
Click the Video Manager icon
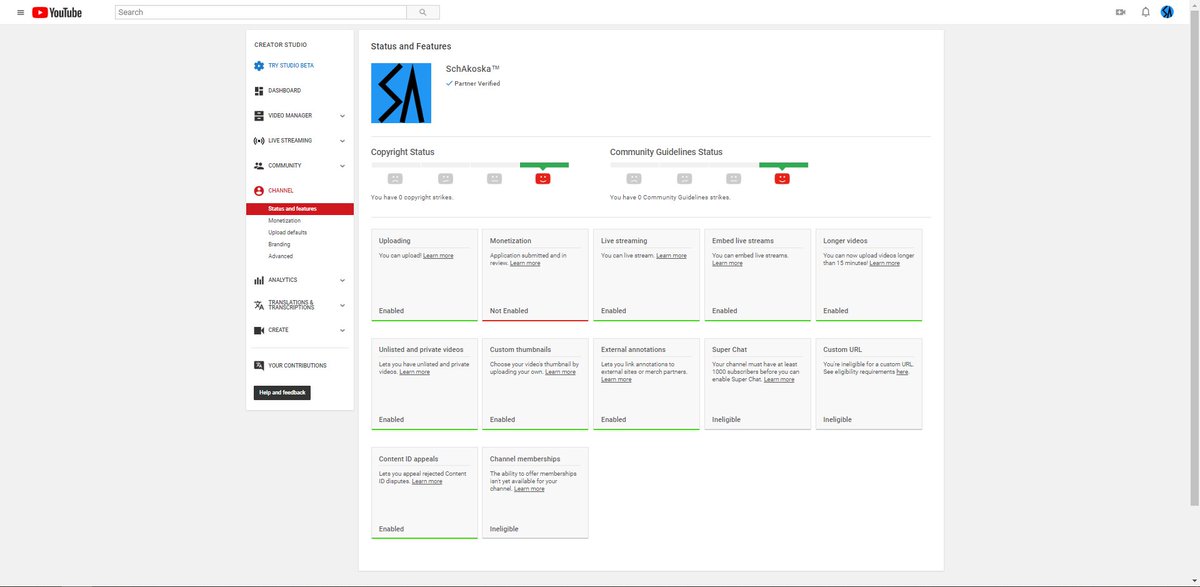pyautogui.click(x=259, y=116)
